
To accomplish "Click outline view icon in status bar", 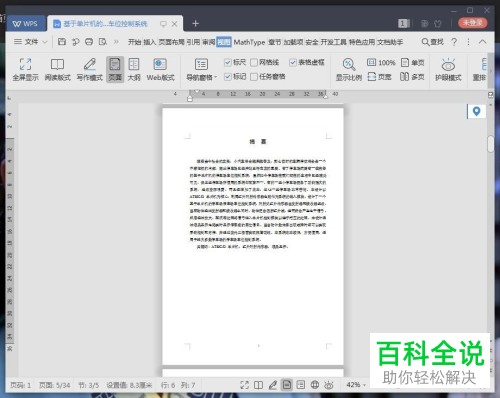I will pos(301,385).
